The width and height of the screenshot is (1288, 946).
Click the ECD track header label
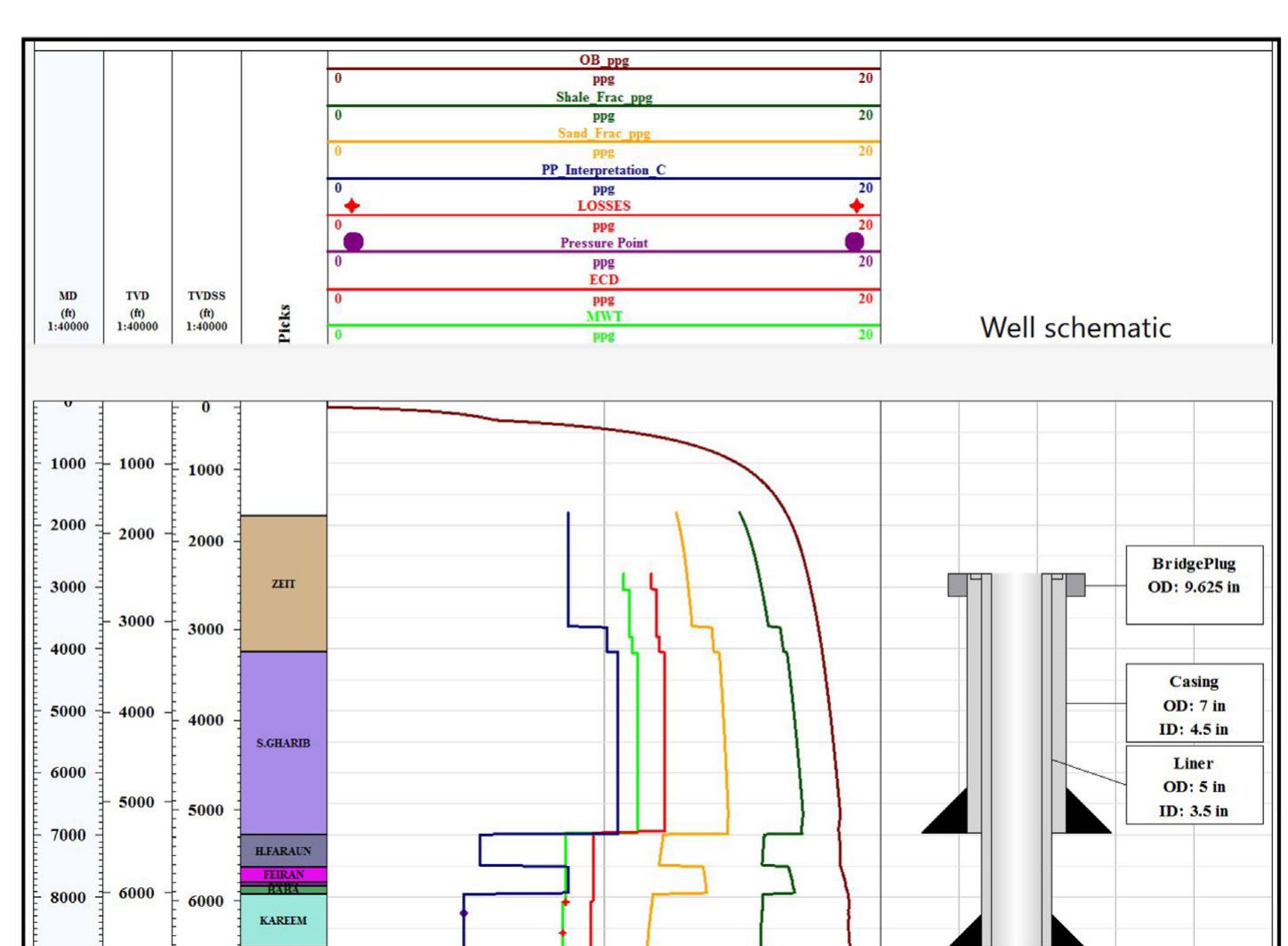pyautogui.click(x=604, y=279)
